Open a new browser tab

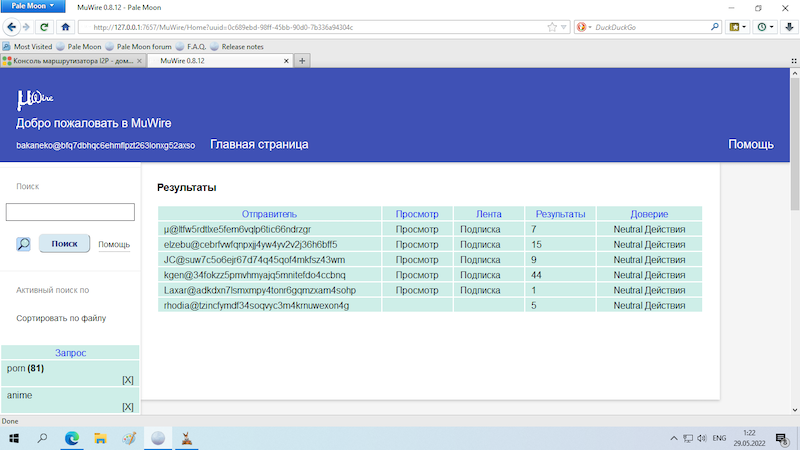[x=303, y=61]
